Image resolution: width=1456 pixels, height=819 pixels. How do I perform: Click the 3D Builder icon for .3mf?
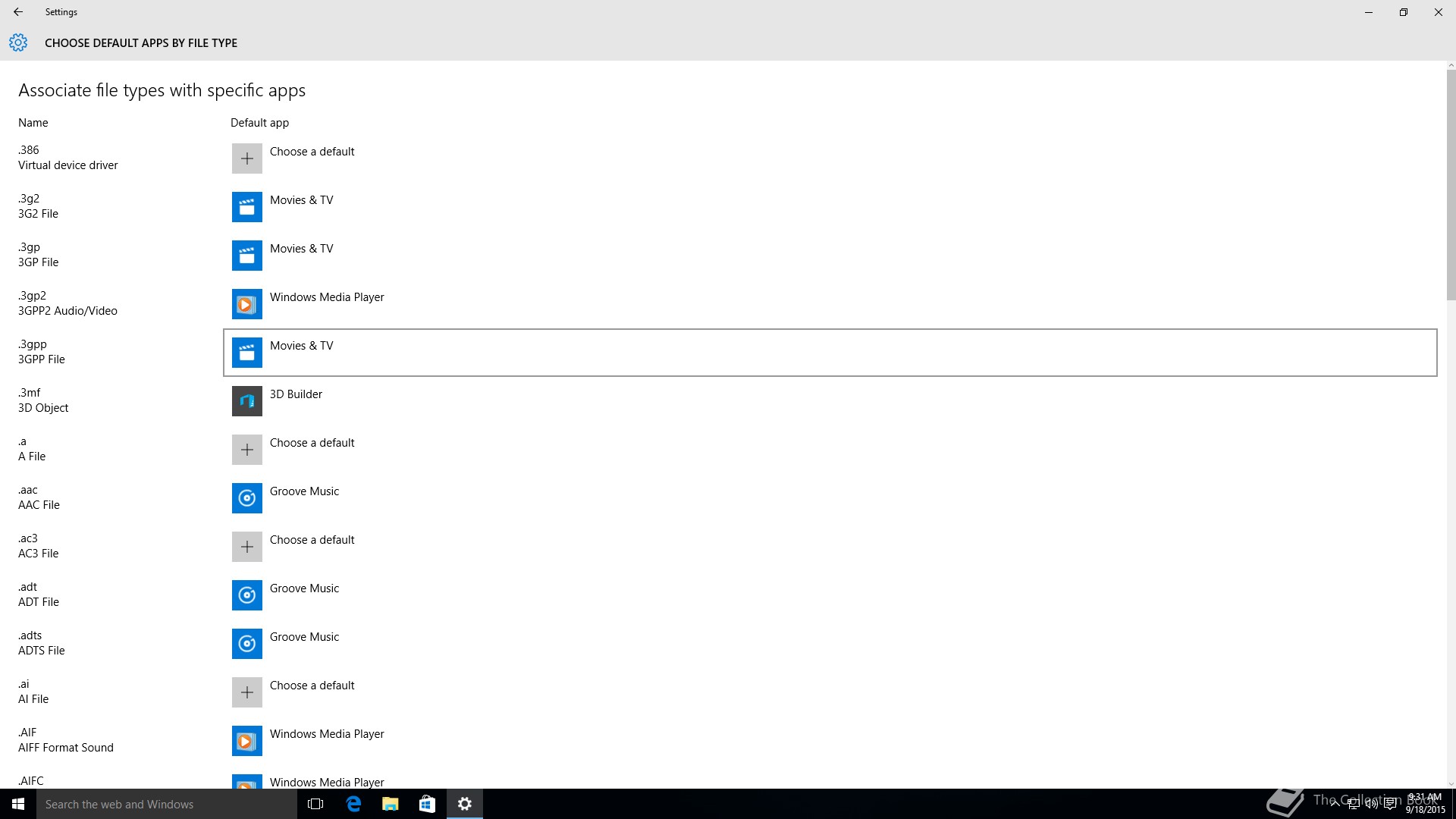pos(246,401)
